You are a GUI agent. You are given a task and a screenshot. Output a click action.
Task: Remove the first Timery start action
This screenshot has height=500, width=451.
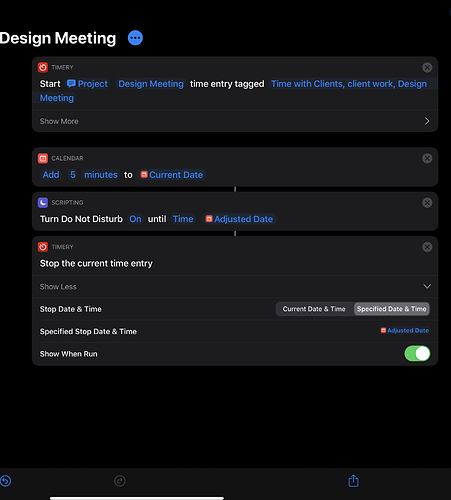pos(427,68)
